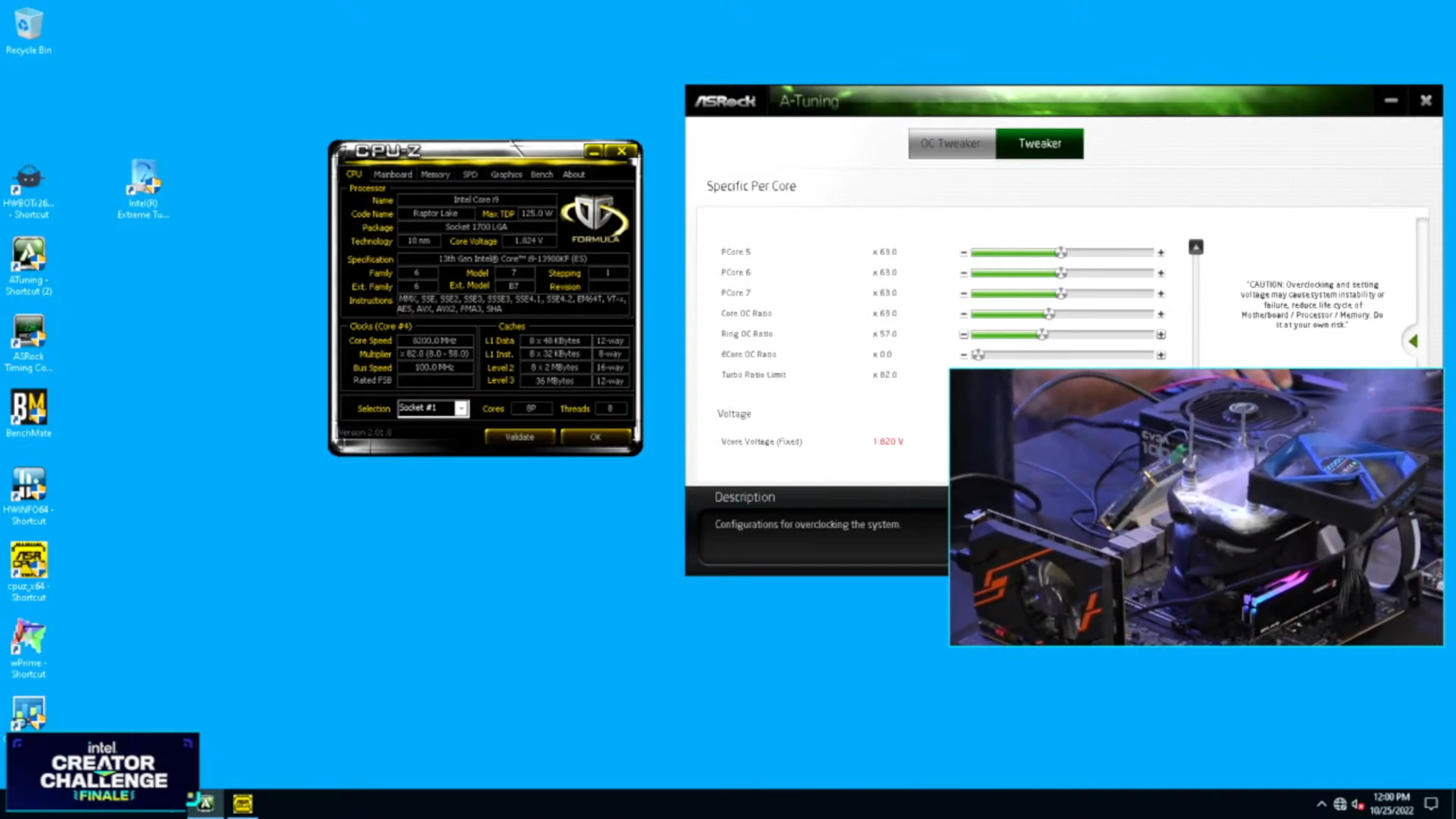Open the SPD tab in CPU-Z
The image size is (1456, 819).
(x=470, y=175)
